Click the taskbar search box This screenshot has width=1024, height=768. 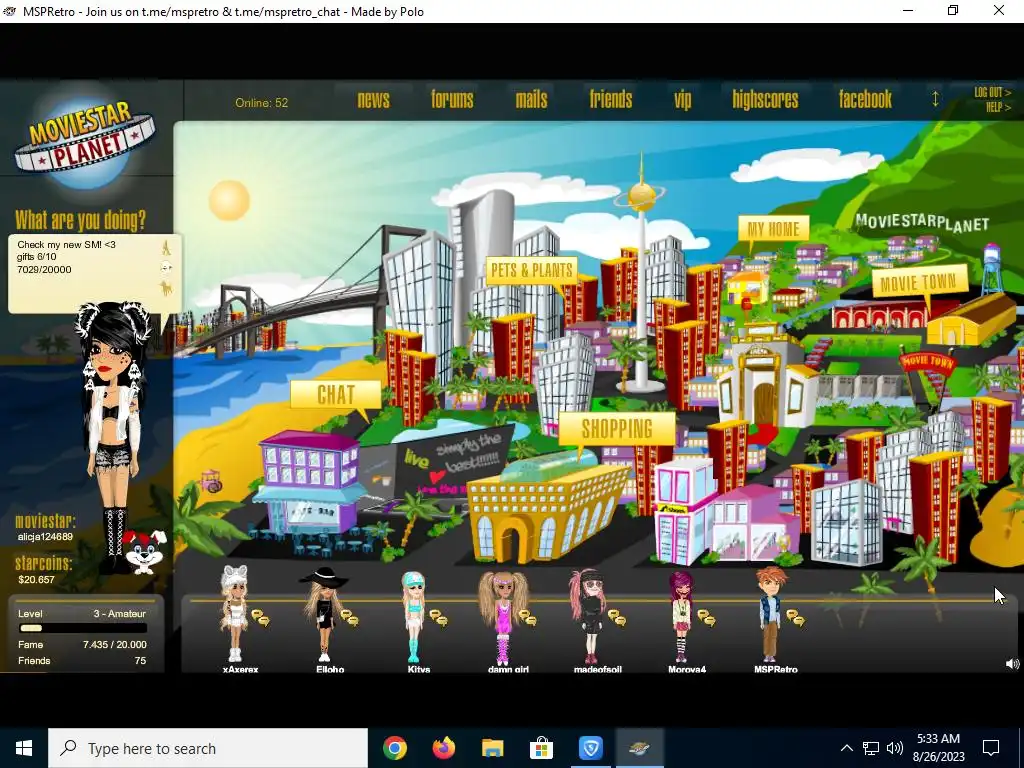coord(208,748)
